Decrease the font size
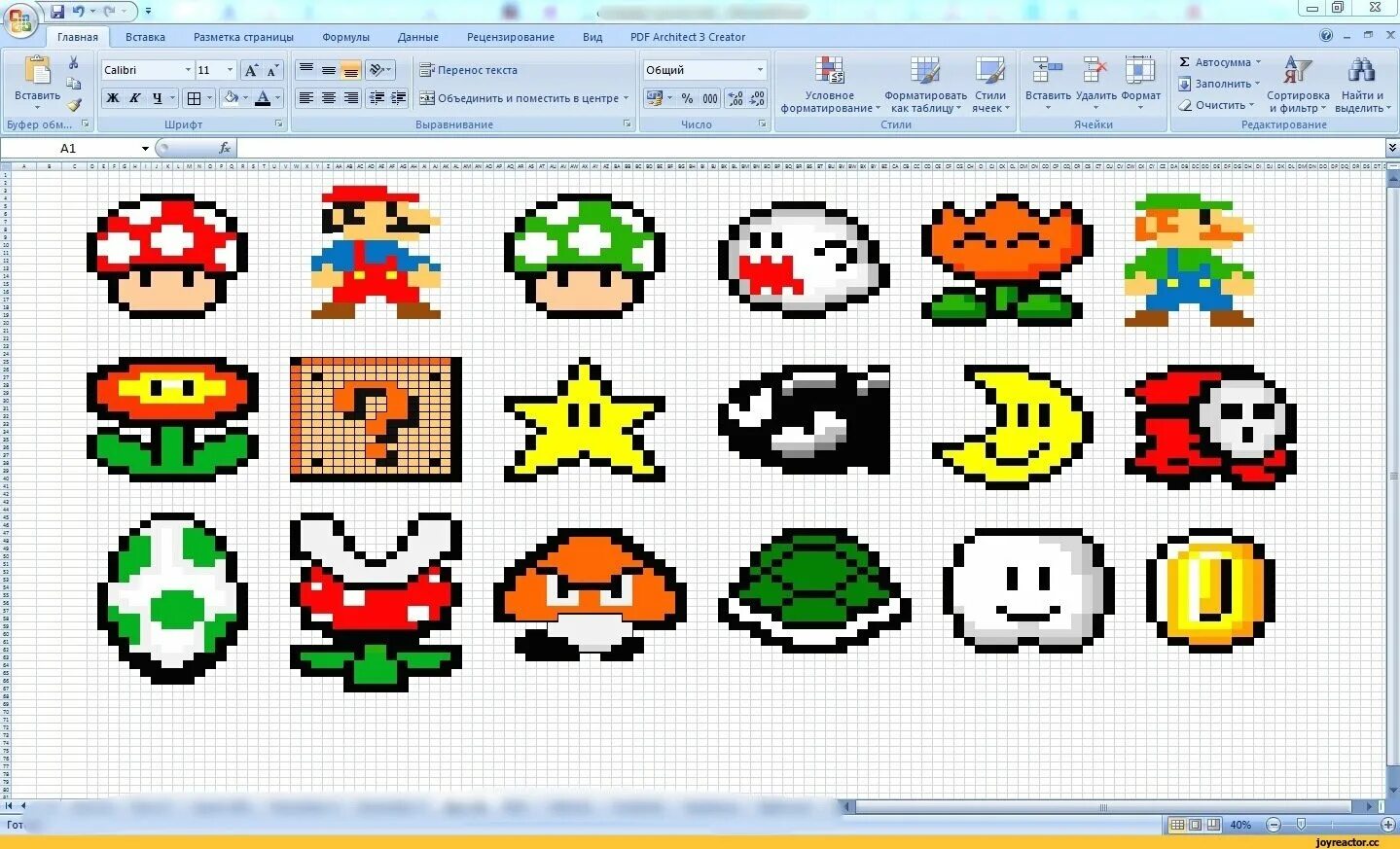 (272, 70)
